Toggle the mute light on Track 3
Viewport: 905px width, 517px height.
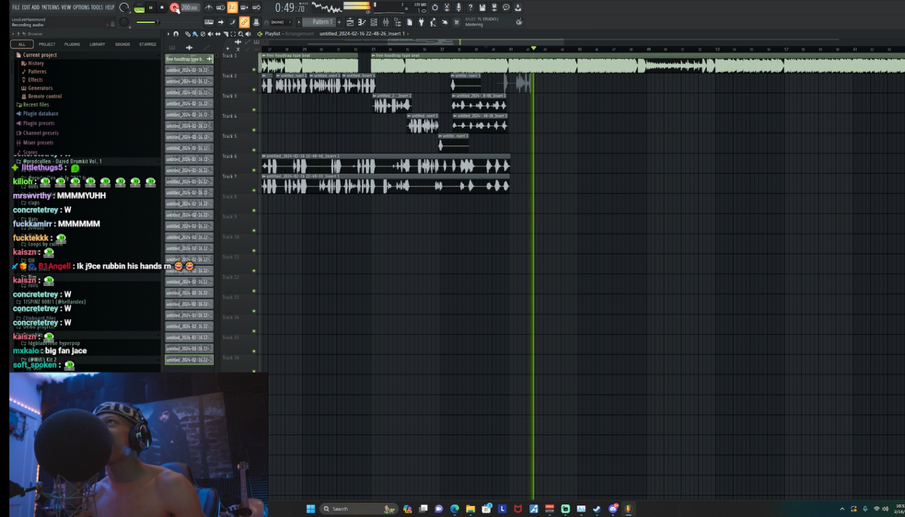[x=254, y=109]
